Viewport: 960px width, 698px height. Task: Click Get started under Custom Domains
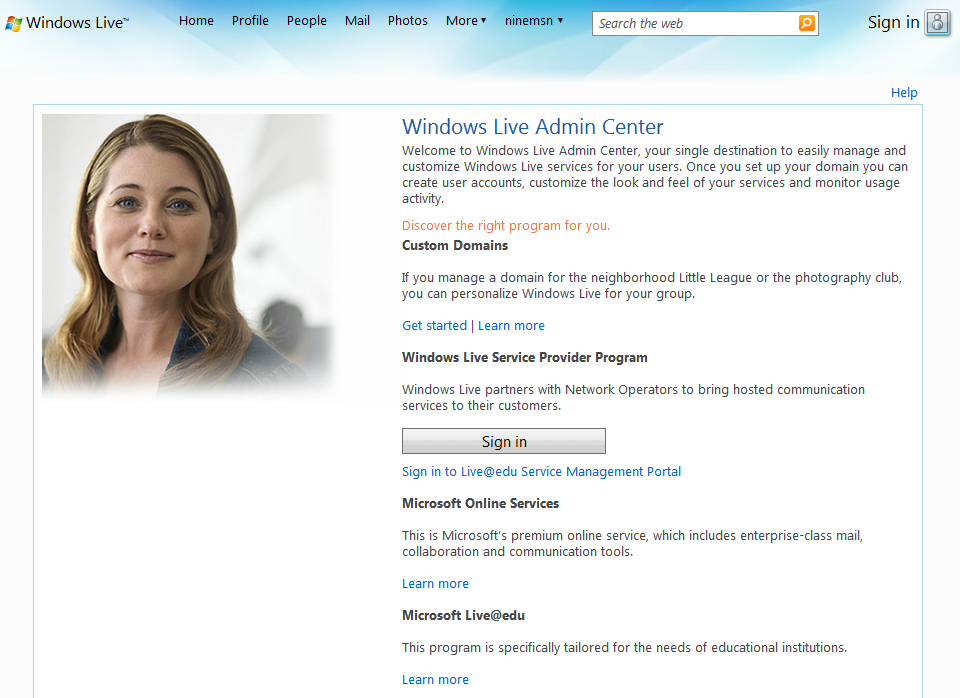coord(434,325)
